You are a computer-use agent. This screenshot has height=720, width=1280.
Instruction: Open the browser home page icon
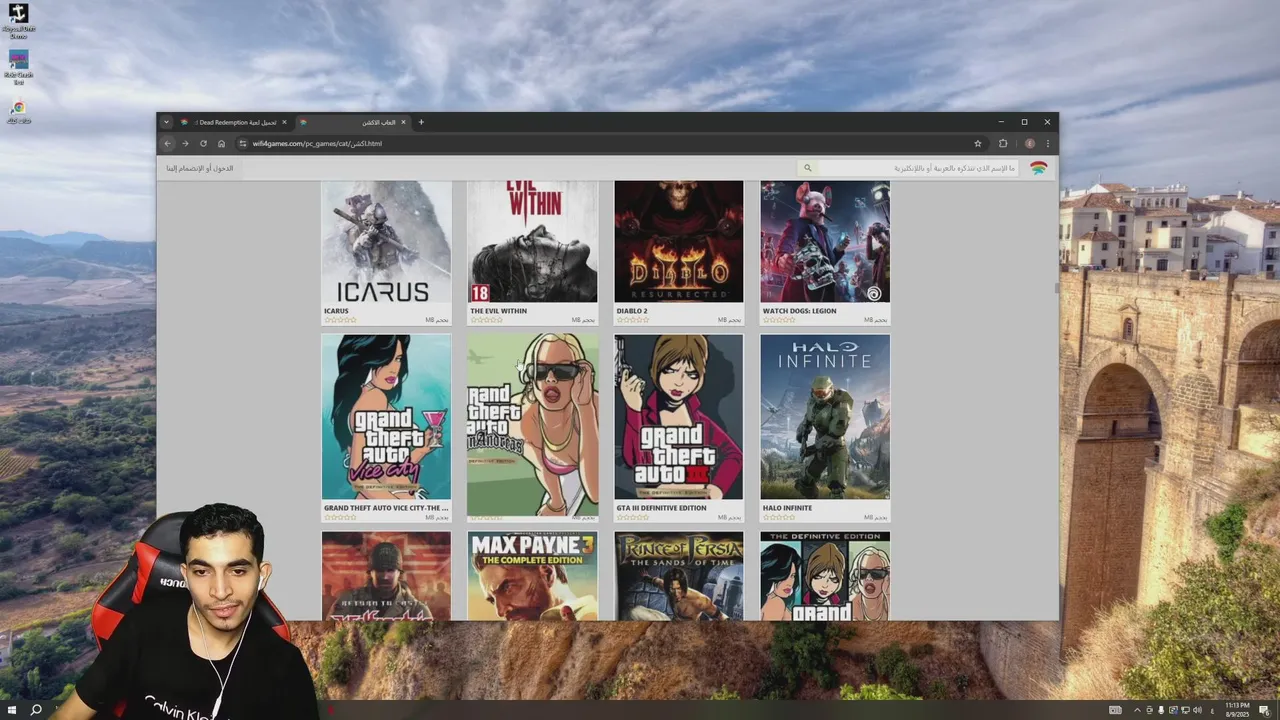click(x=221, y=143)
